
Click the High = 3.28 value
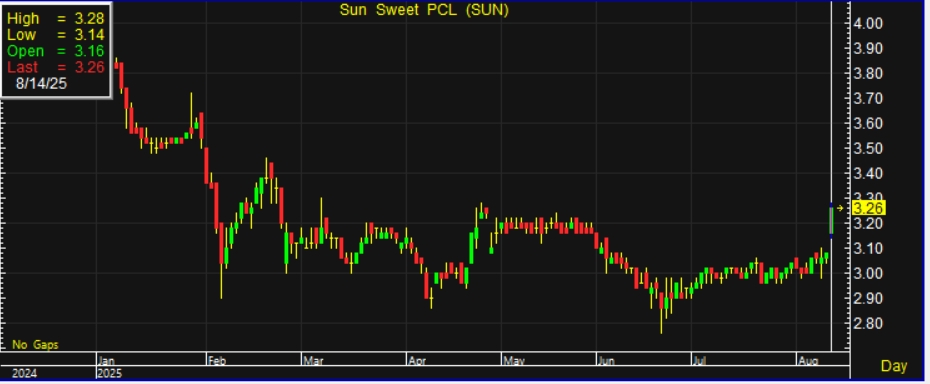pos(56,18)
